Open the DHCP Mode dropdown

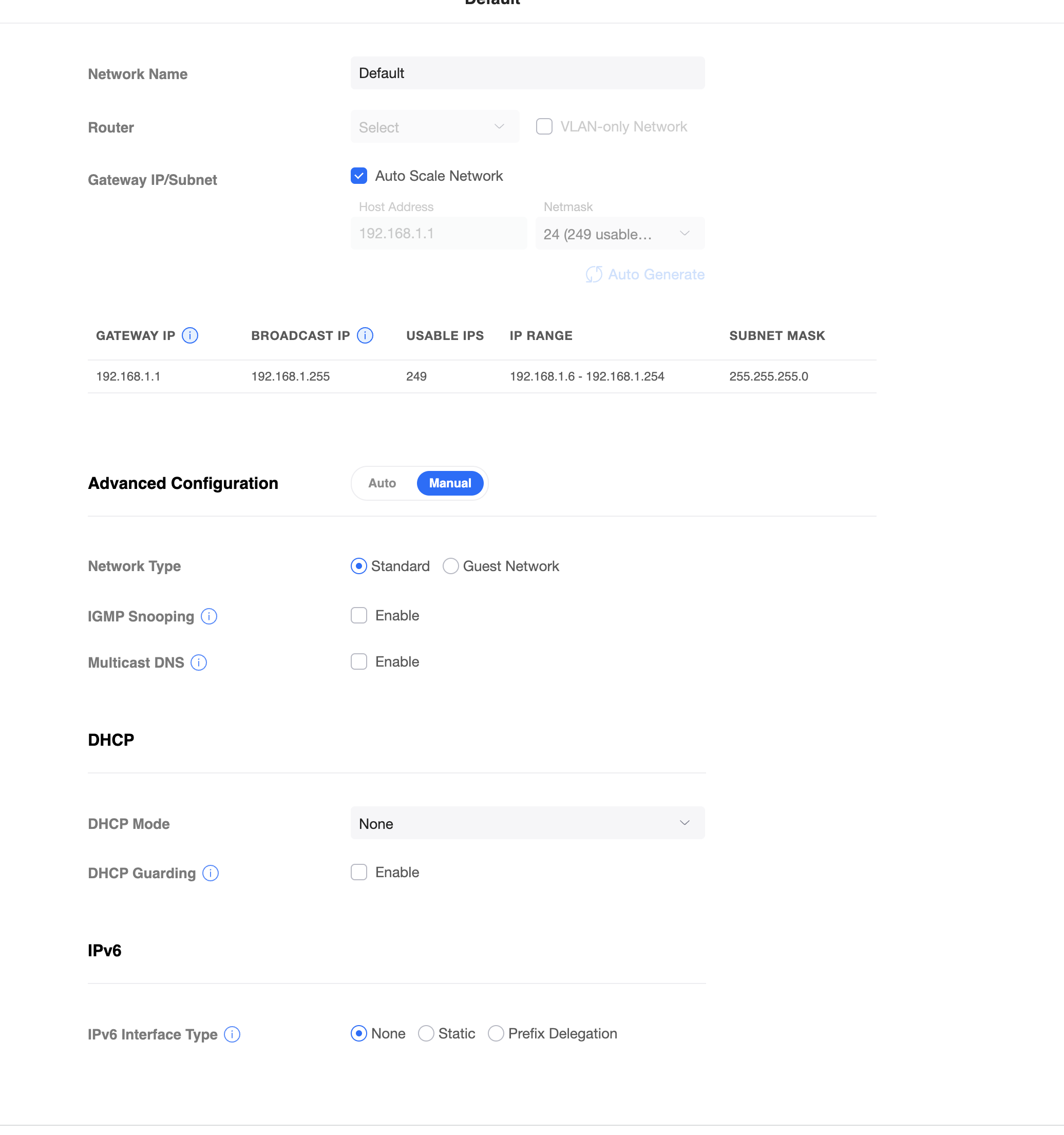(x=527, y=823)
